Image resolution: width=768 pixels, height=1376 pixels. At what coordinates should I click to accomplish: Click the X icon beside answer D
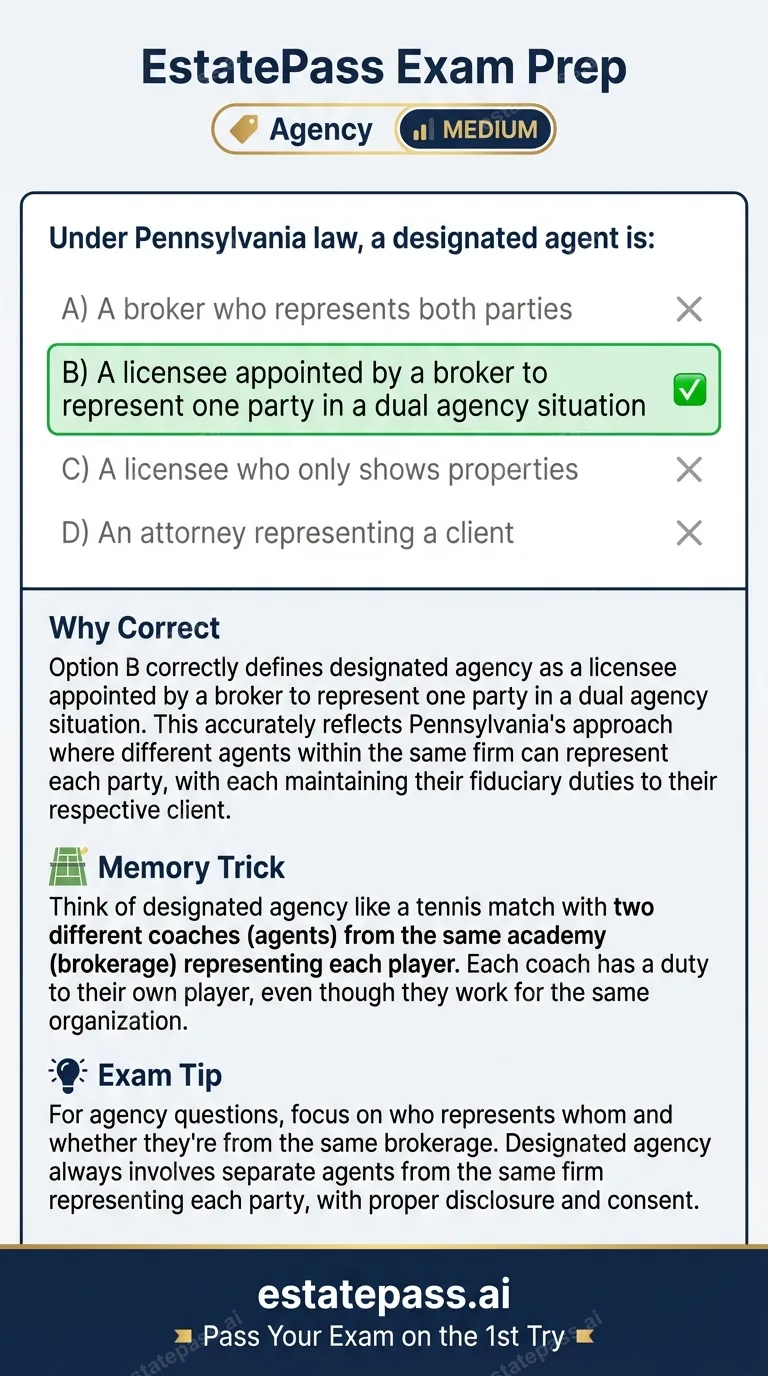click(x=688, y=533)
